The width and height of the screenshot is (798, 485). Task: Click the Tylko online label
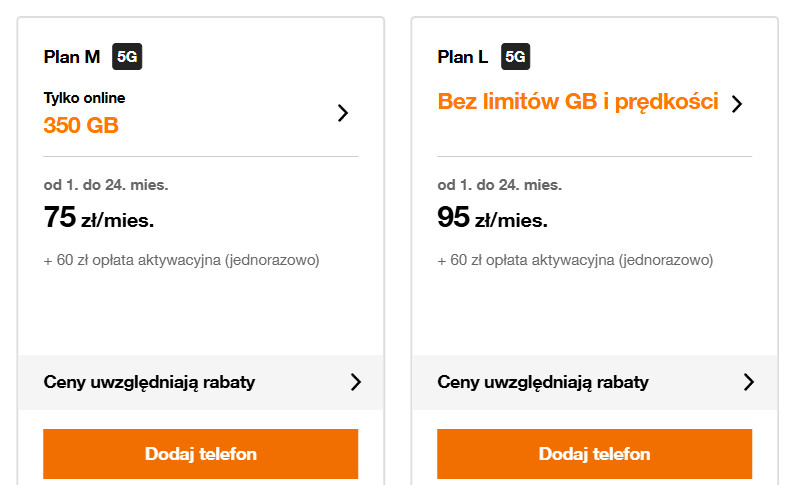click(x=85, y=98)
